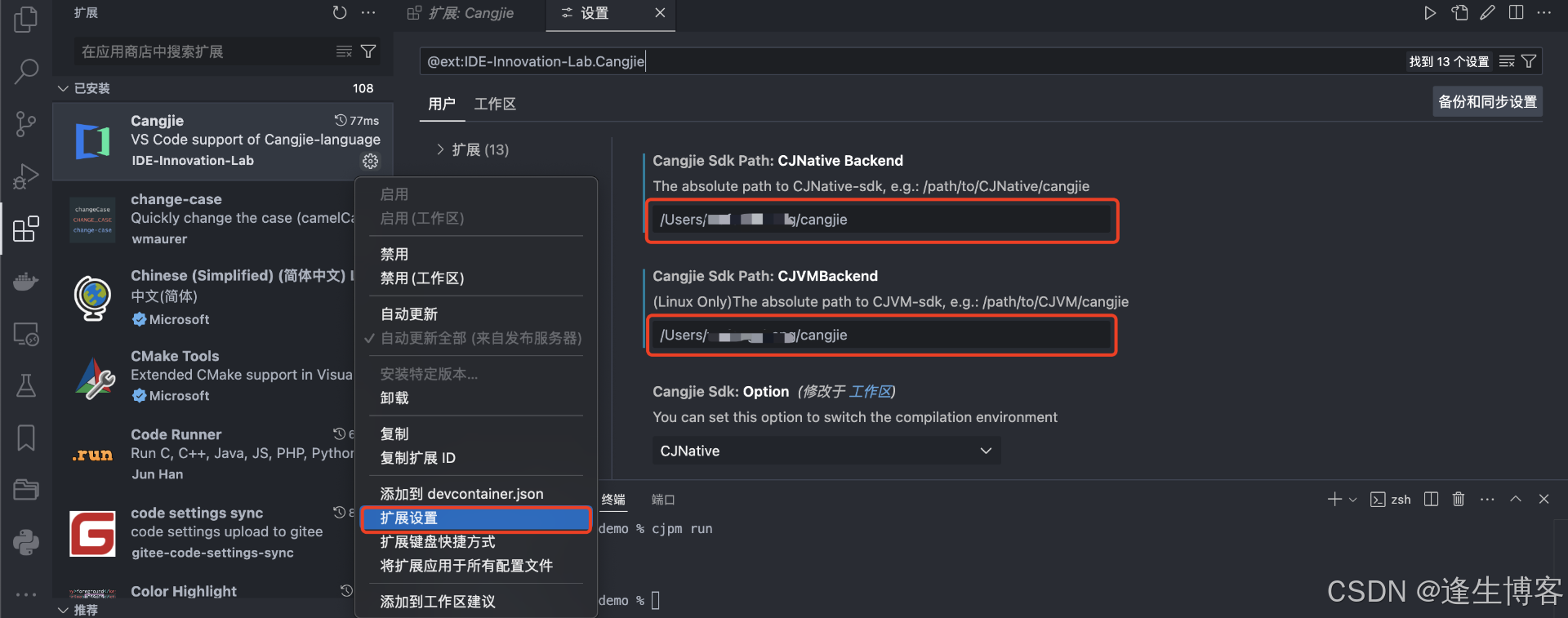Viewport: 1568px width, 618px height.
Task: Open the Cangjie Sdk Option dropdown
Action: click(826, 451)
